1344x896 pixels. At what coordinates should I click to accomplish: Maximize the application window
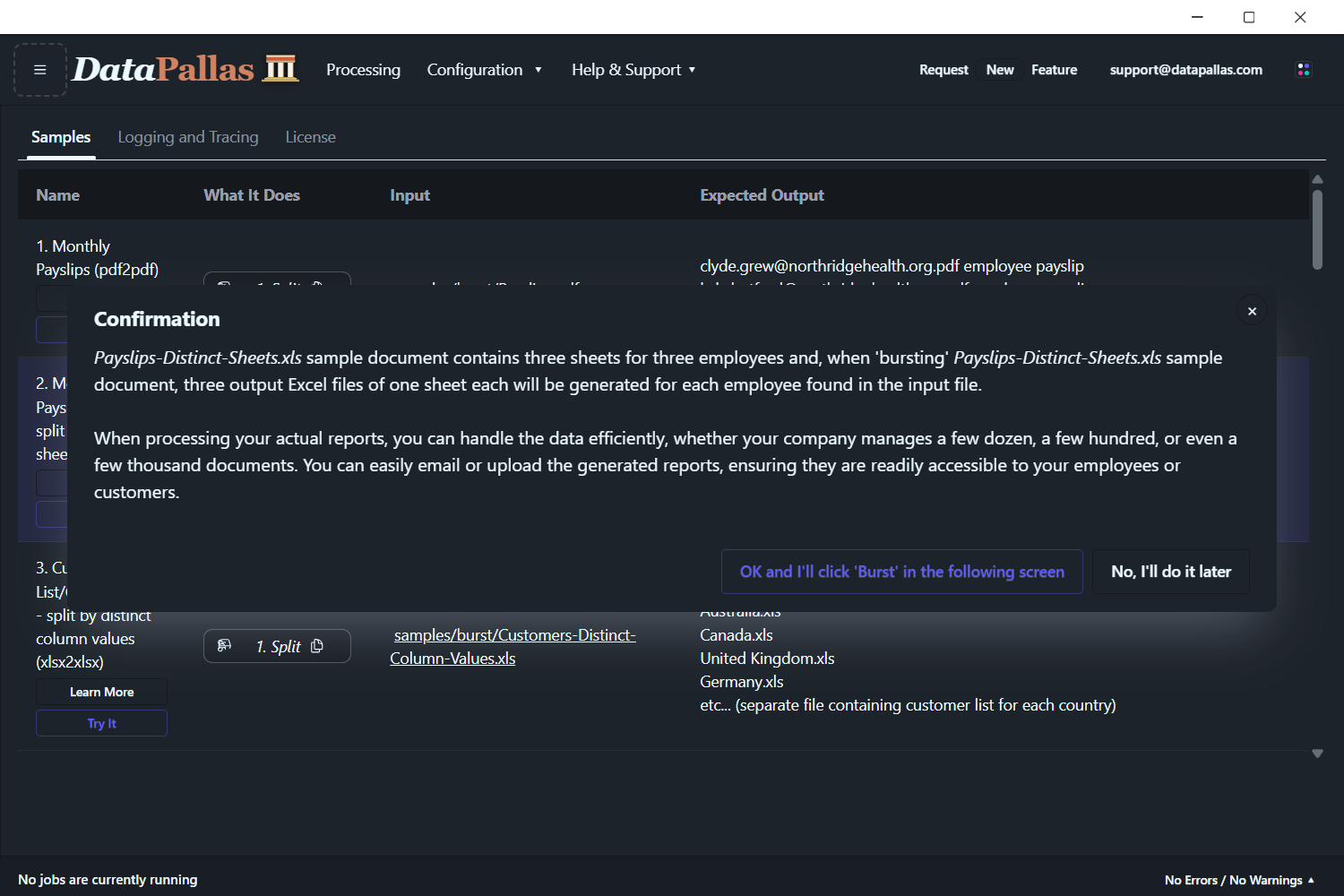point(1249,17)
